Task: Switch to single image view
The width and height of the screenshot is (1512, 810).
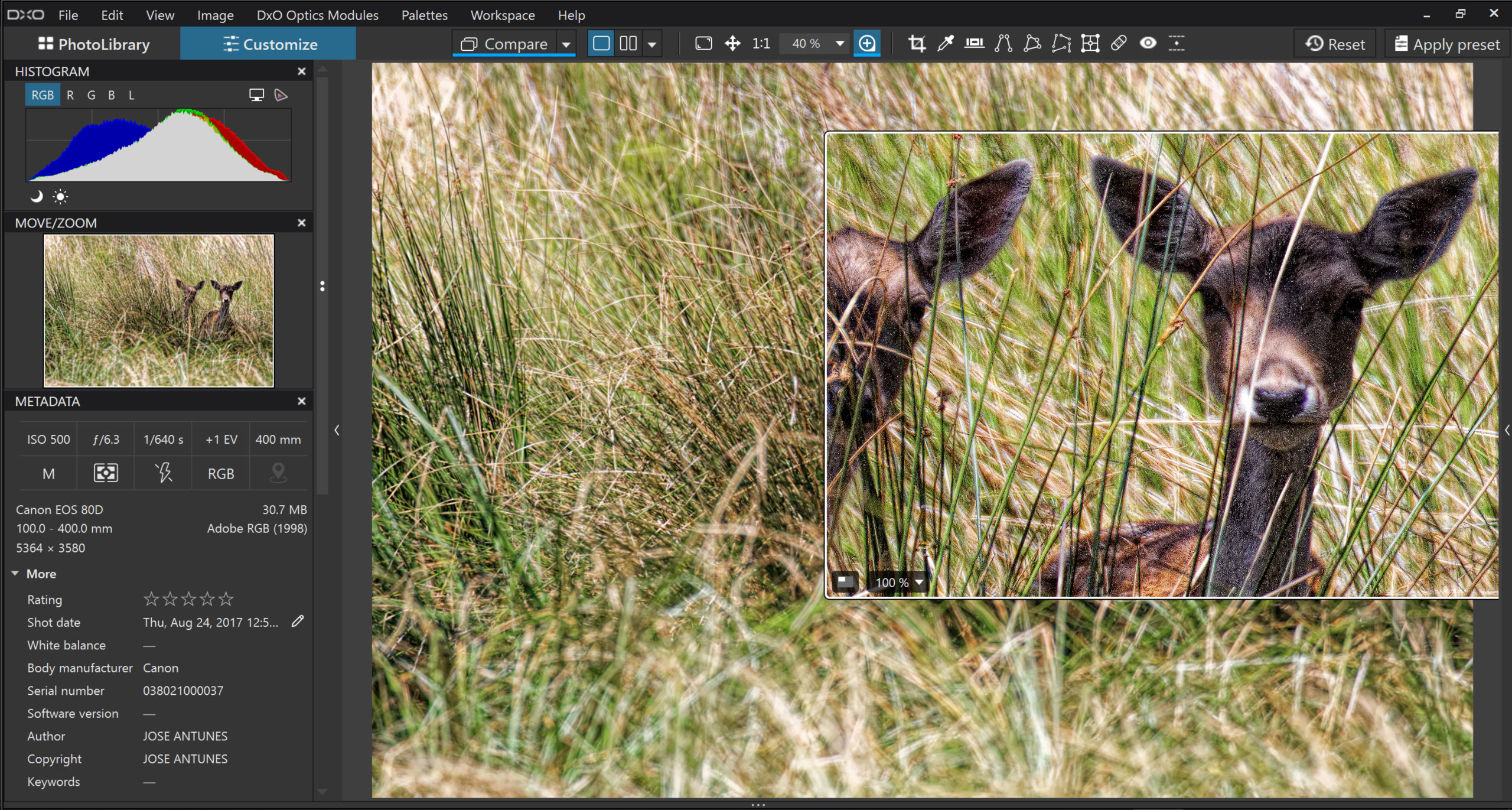Action: [601, 43]
